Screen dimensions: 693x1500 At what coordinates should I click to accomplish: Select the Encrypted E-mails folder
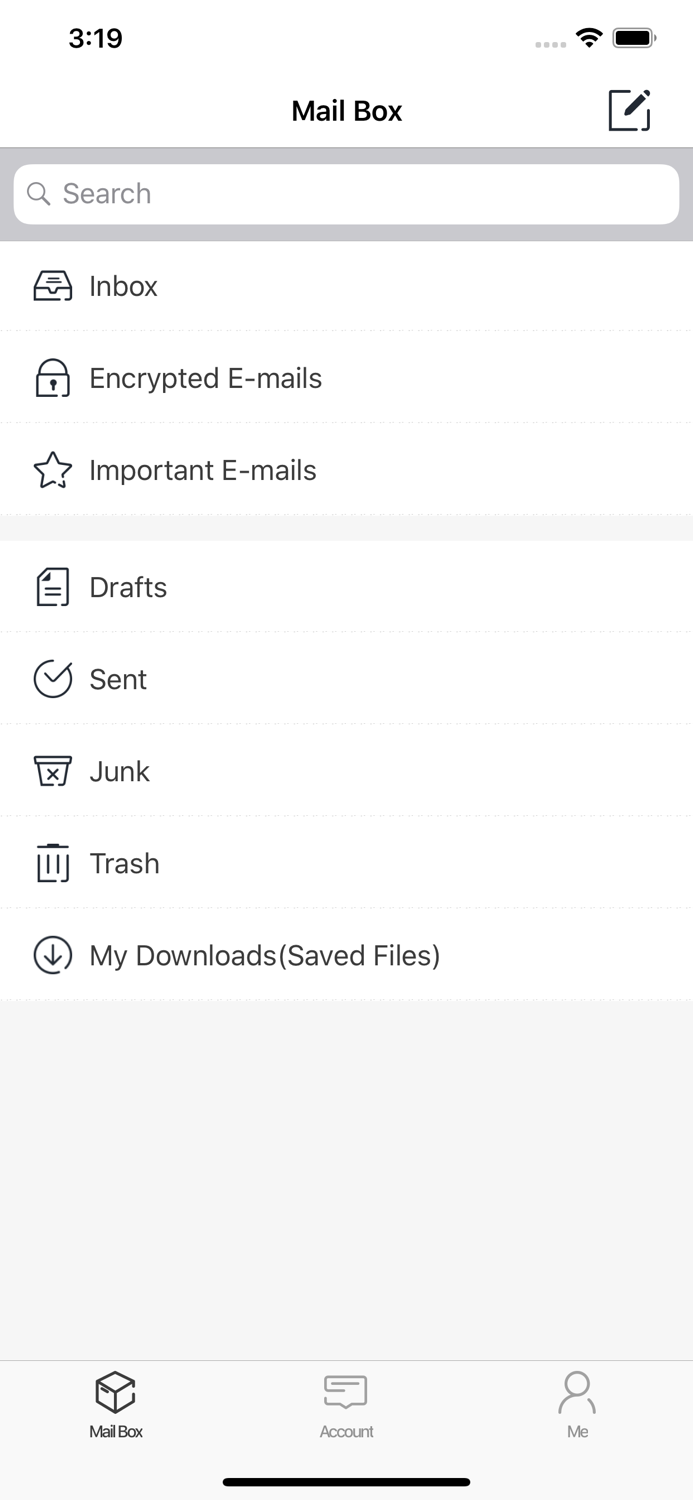click(x=206, y=377)
